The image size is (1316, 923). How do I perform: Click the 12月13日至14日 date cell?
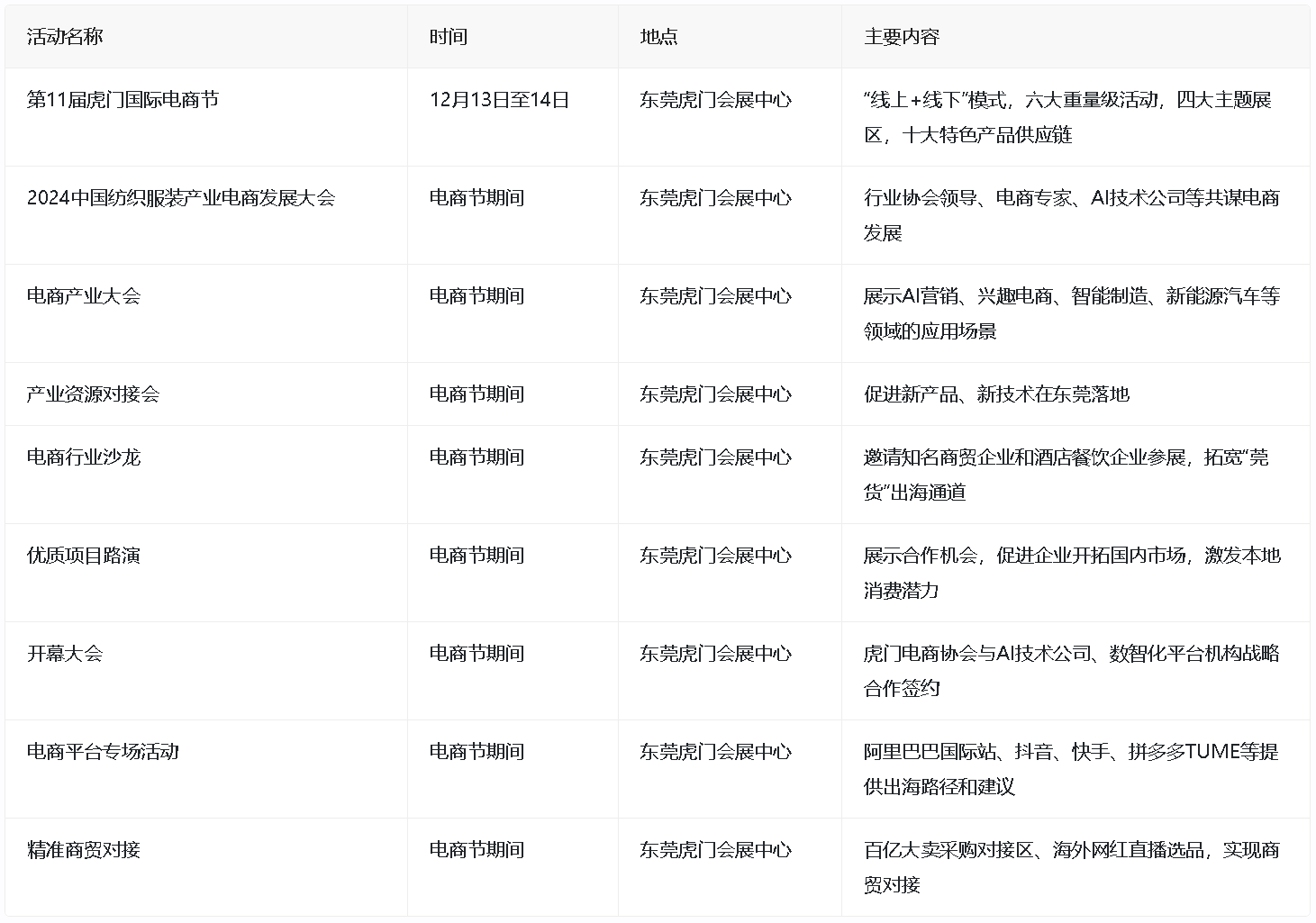click(x=499, y=100)
